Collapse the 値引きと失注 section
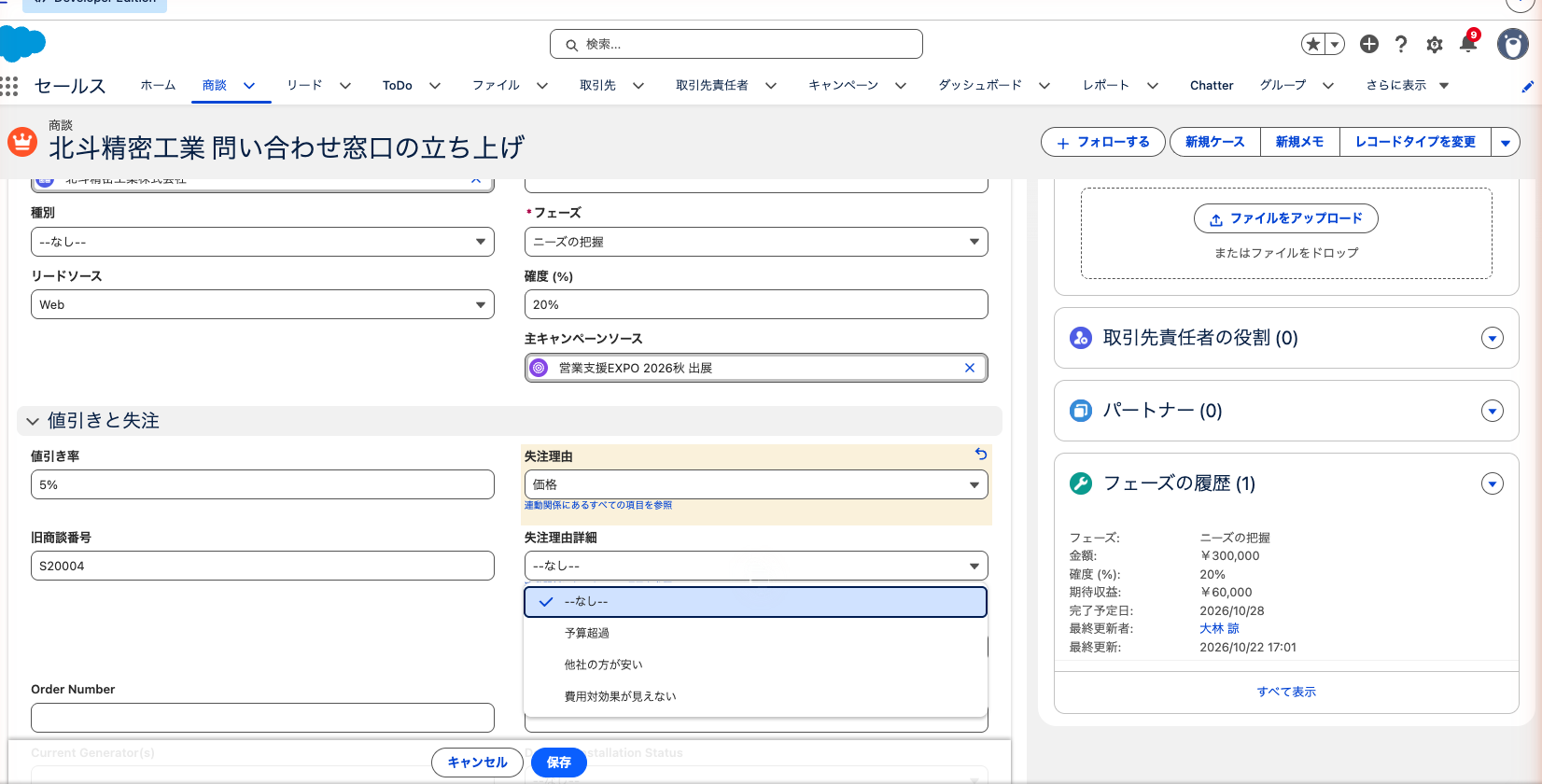The image size is (1542, 784). (34, 421)
